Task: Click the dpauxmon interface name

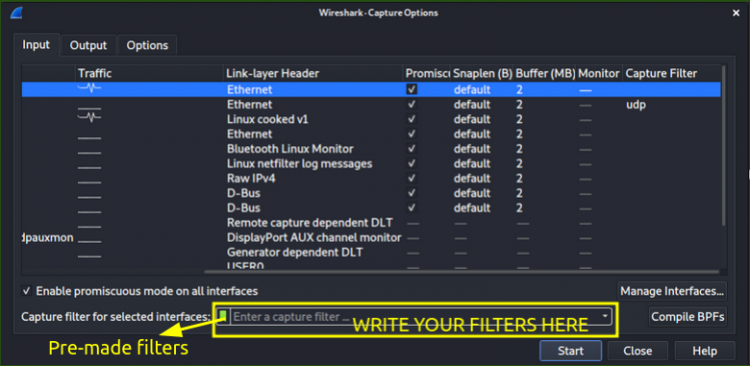Action: 48,238
